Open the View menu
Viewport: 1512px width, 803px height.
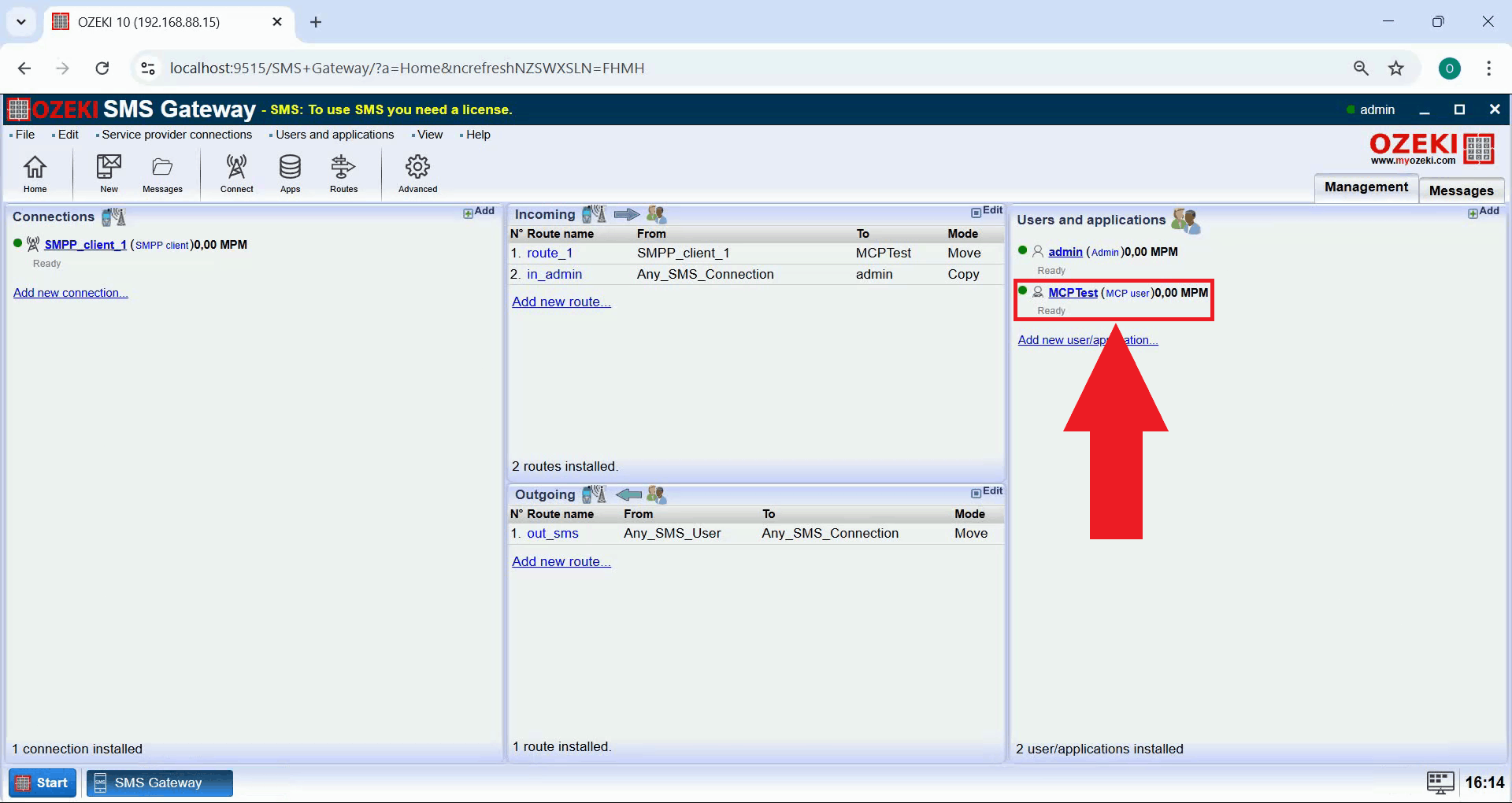coord(430,135)
